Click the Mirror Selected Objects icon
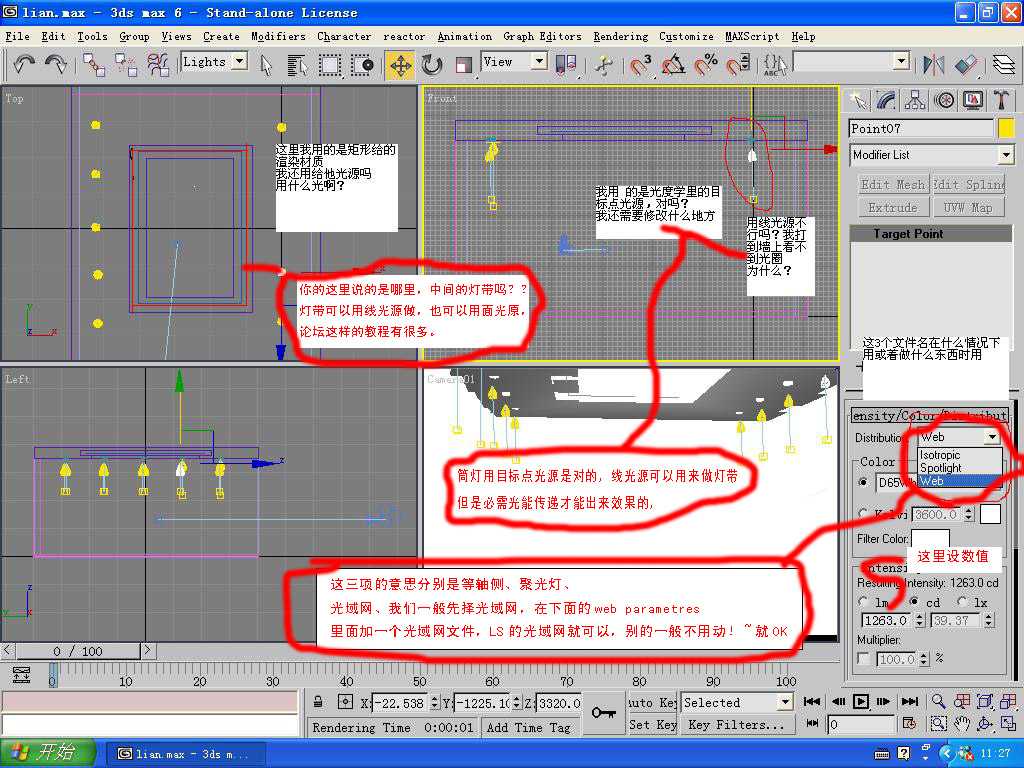 click(x=933, y=65)
